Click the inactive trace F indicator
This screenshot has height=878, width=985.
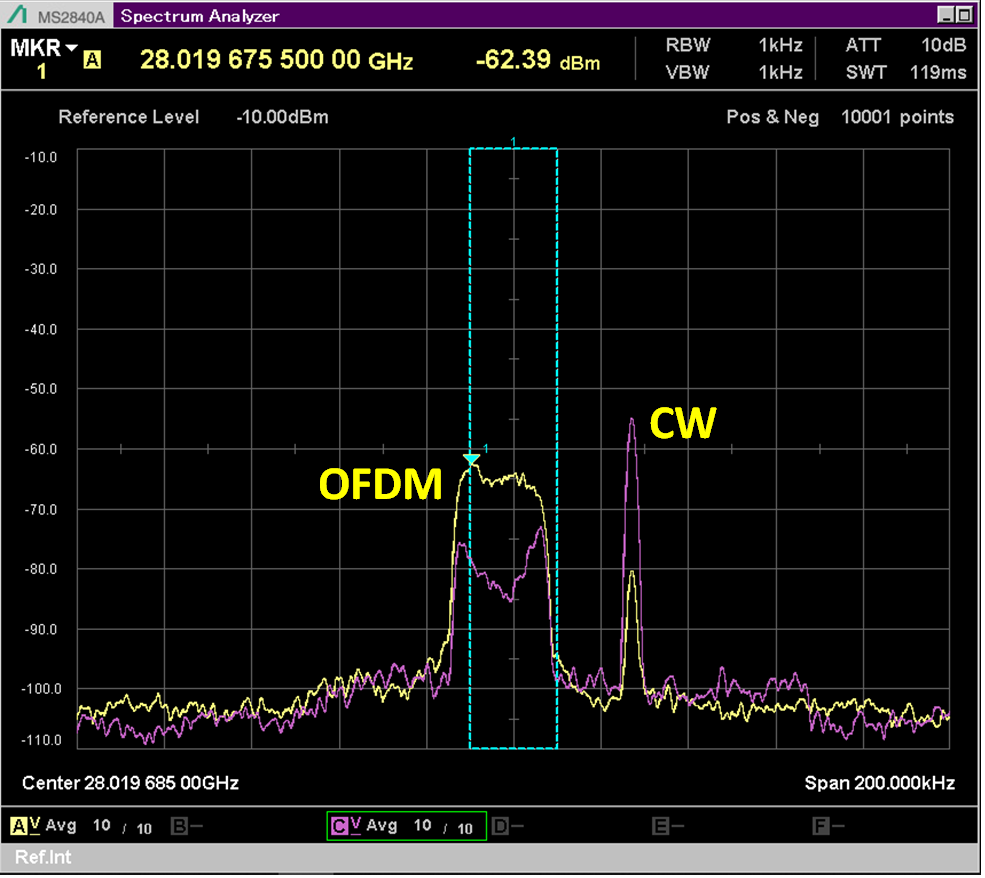tap(820, 826)
